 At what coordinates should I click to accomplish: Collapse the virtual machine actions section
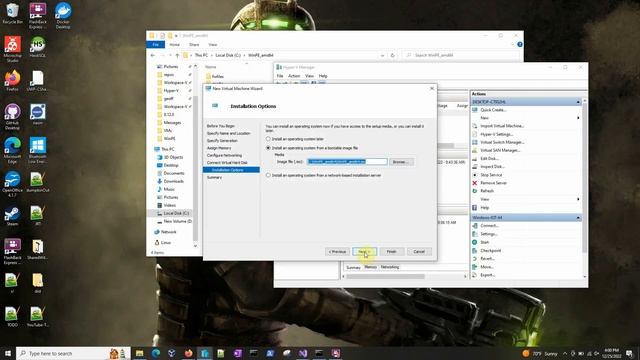click(x=578, y=218)
